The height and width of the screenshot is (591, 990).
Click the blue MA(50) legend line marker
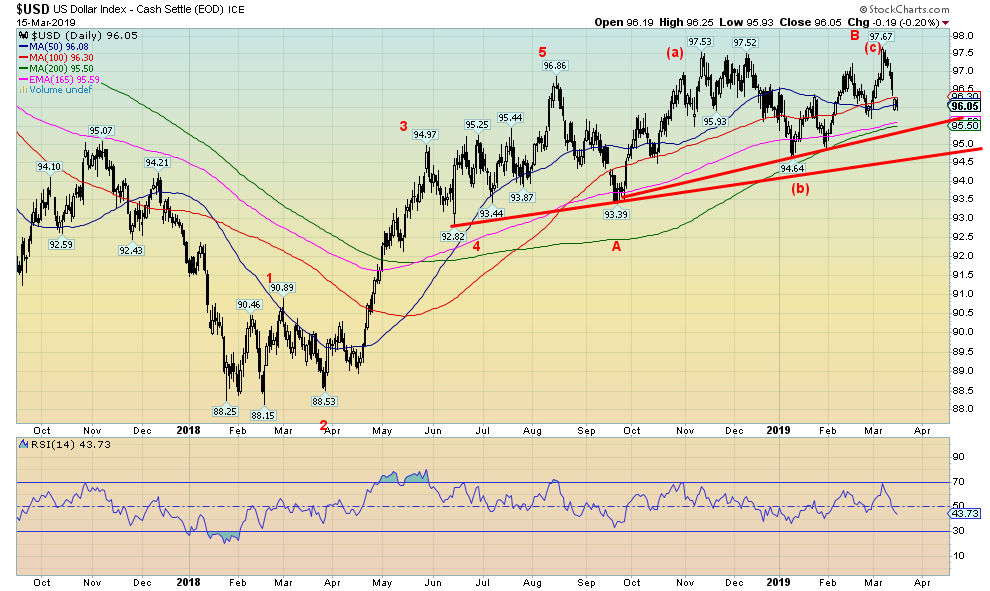coord(21,46)
